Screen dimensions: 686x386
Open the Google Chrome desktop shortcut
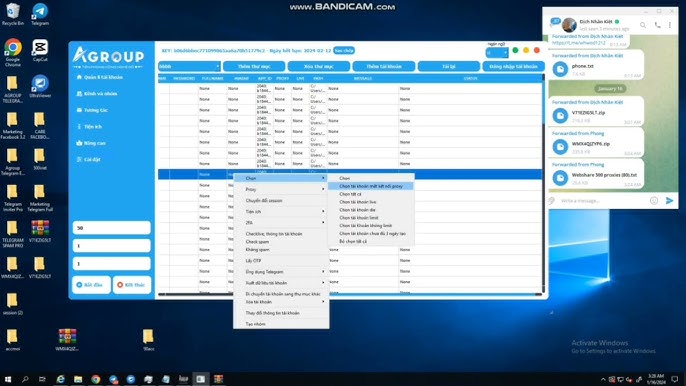coord(13,52)
